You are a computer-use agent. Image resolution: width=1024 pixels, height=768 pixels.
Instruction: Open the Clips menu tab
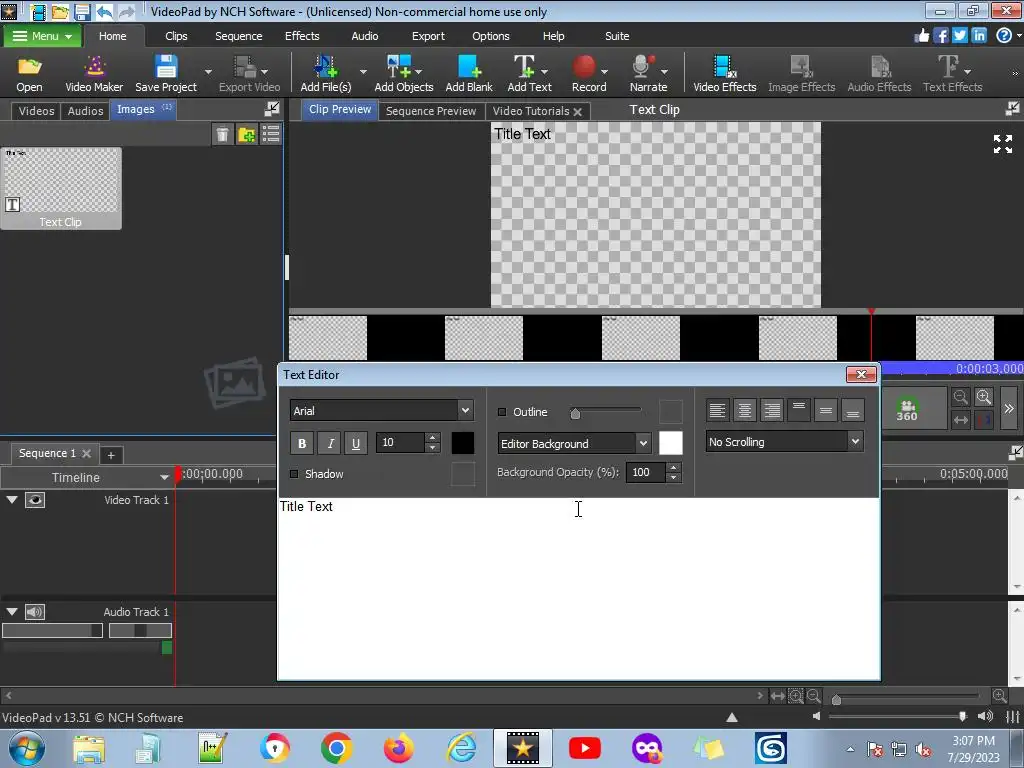176,36
